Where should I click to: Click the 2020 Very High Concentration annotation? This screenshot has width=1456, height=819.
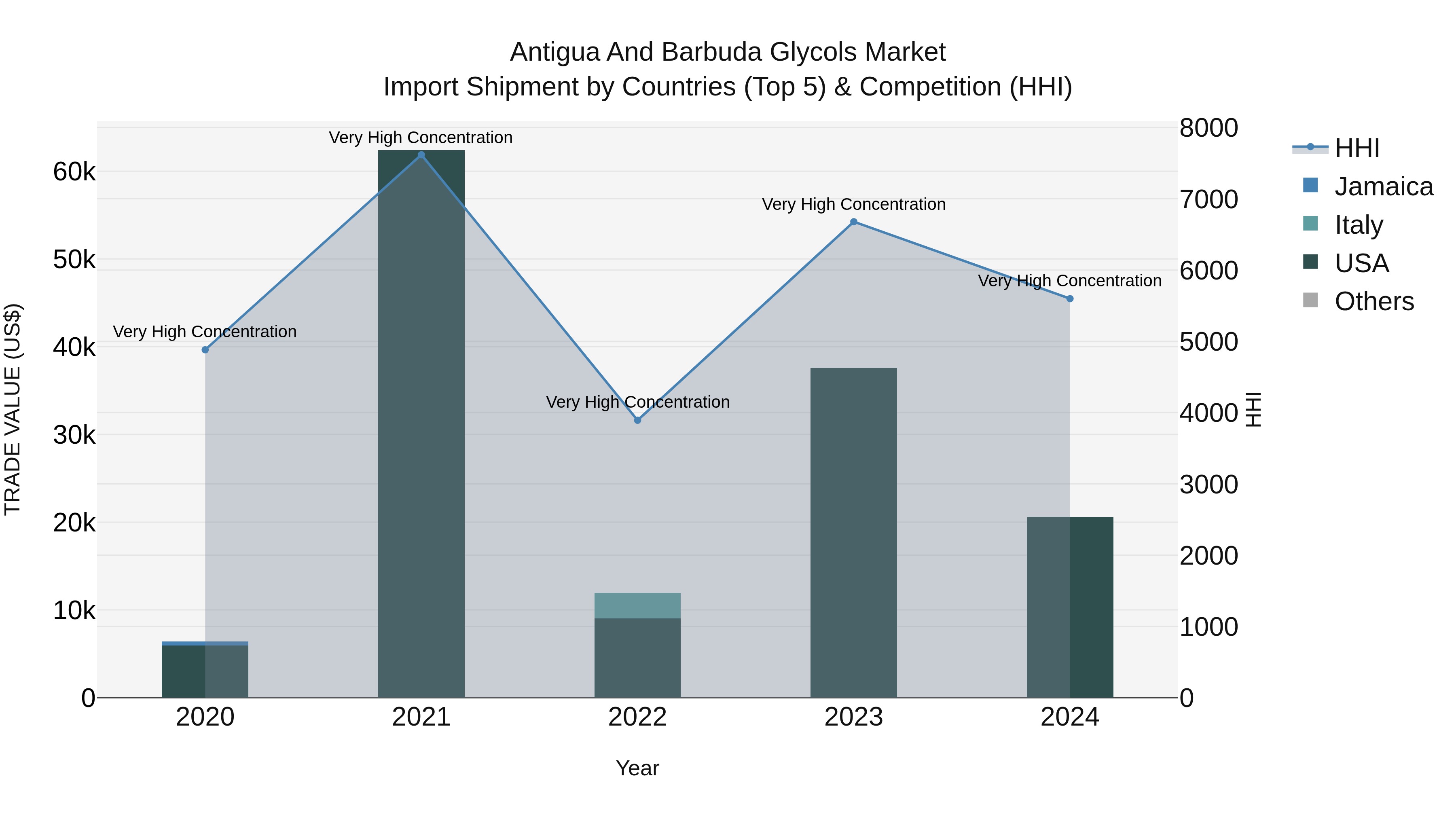pos(205,332)
